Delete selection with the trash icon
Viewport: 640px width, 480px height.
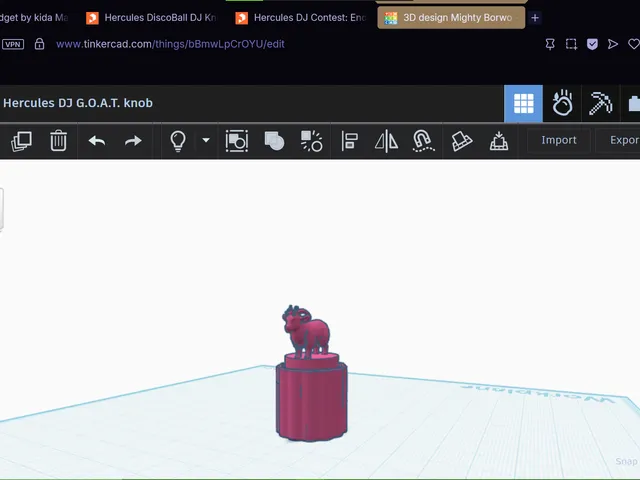58,141
